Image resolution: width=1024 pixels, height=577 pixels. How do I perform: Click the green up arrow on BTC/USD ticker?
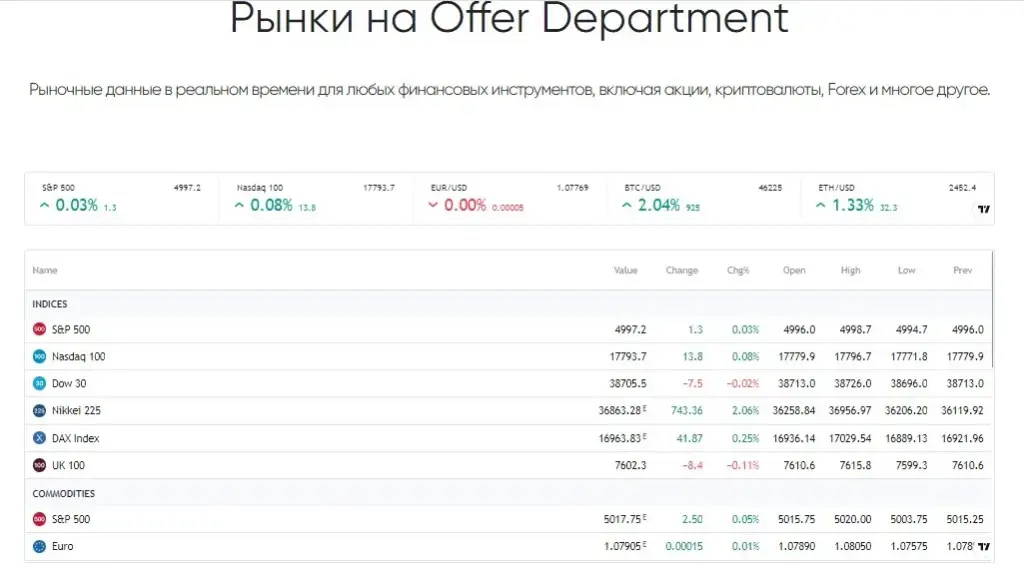click(x=627, y=206)
